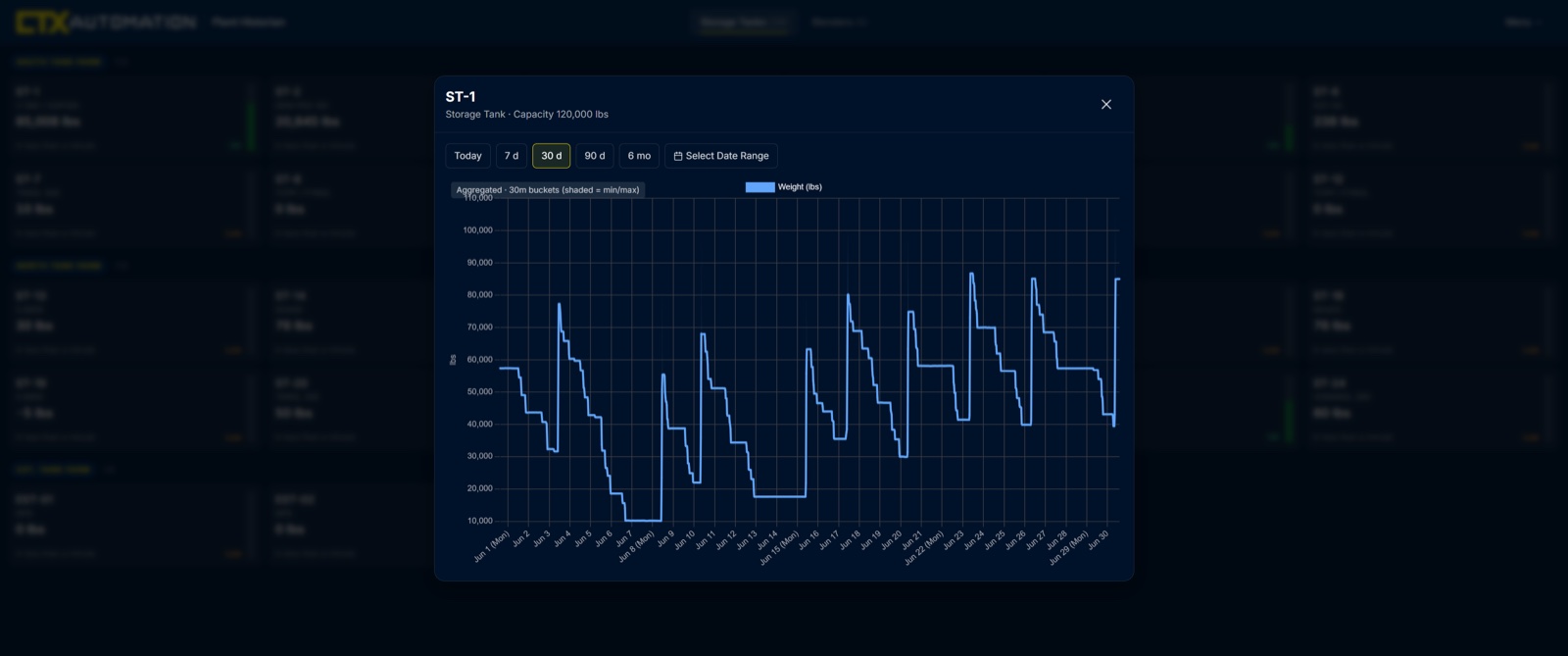Click the Jun 4 axis label
The width and height of the screenshot is (1568, 656).
(x=563, y=538)
